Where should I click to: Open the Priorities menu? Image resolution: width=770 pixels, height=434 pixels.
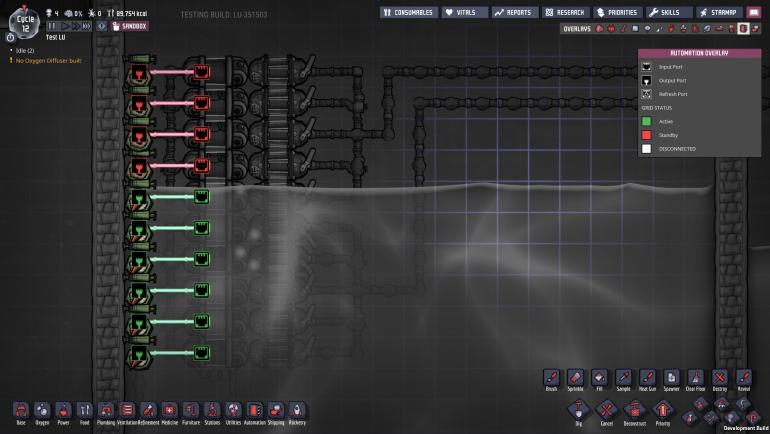[x=618, y=12]
